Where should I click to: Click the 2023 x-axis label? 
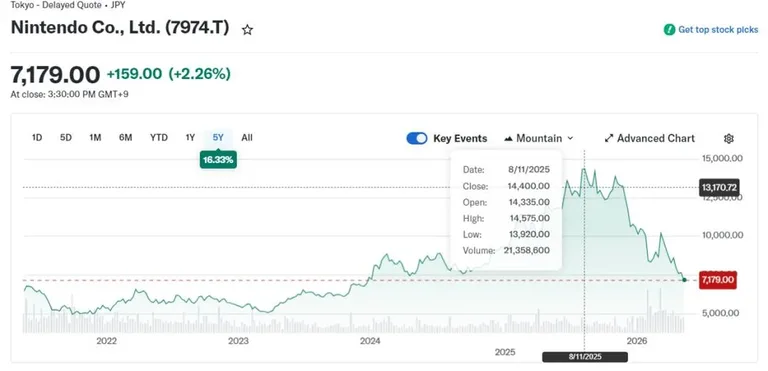238,342
